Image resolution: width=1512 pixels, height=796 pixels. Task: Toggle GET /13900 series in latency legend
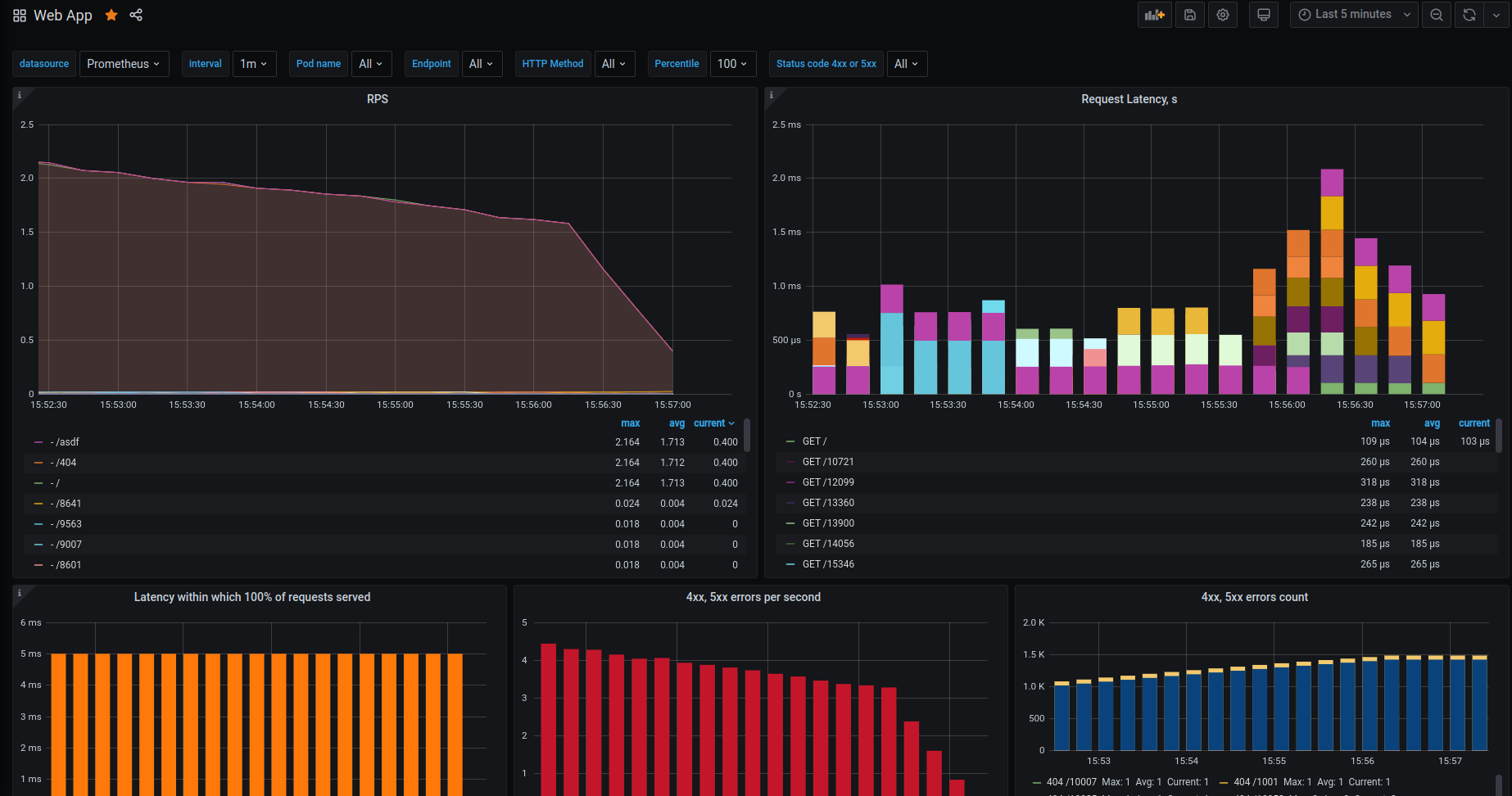tap(828, 523)
